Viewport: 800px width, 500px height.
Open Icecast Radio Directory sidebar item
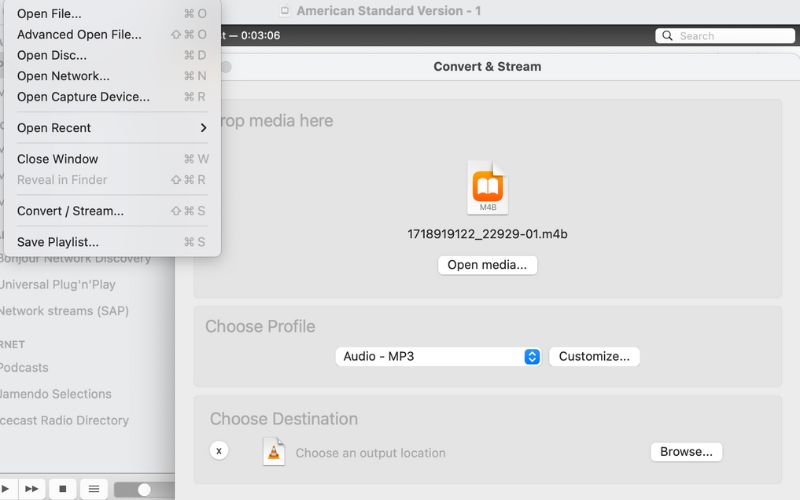click(x=64, y=421)
